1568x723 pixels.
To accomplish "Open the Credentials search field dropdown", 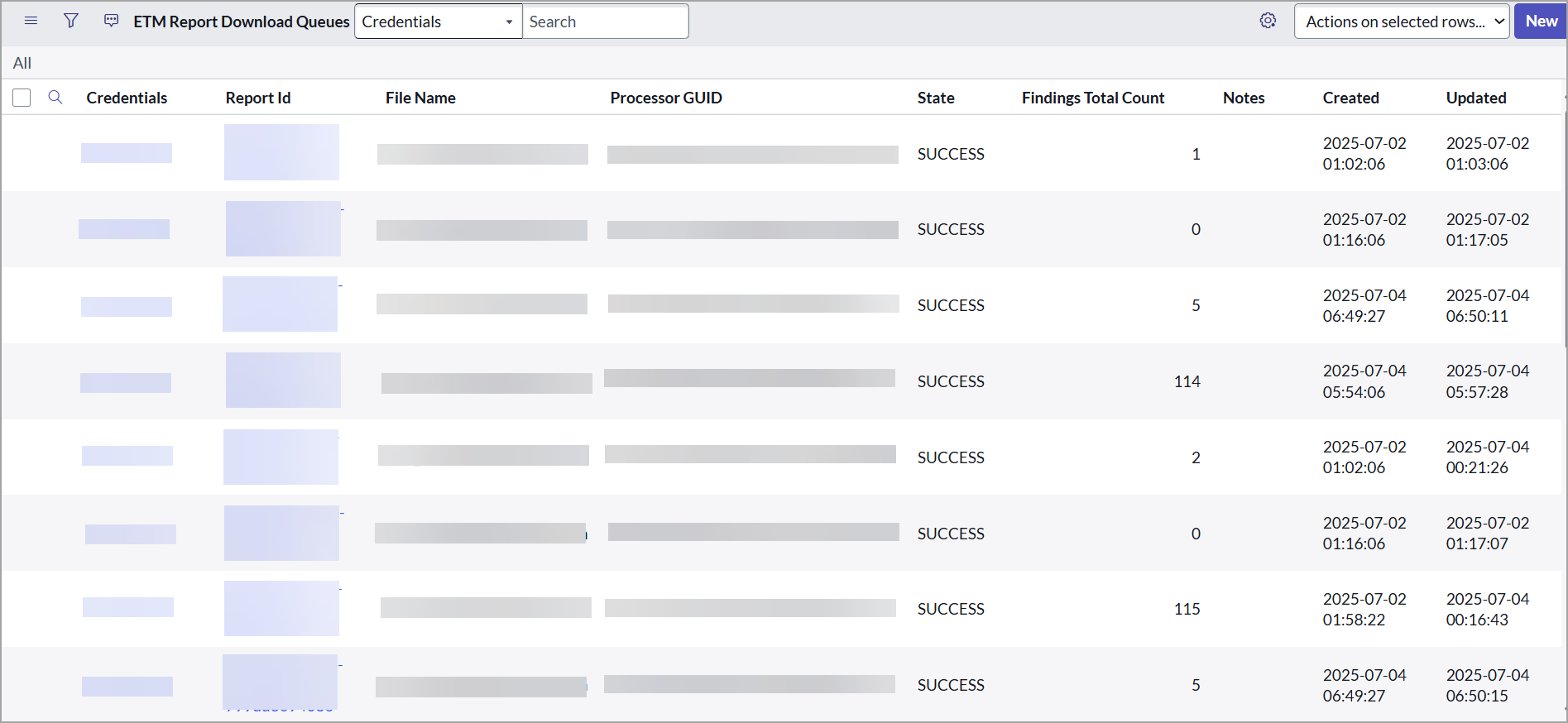I will pos(438,22).
